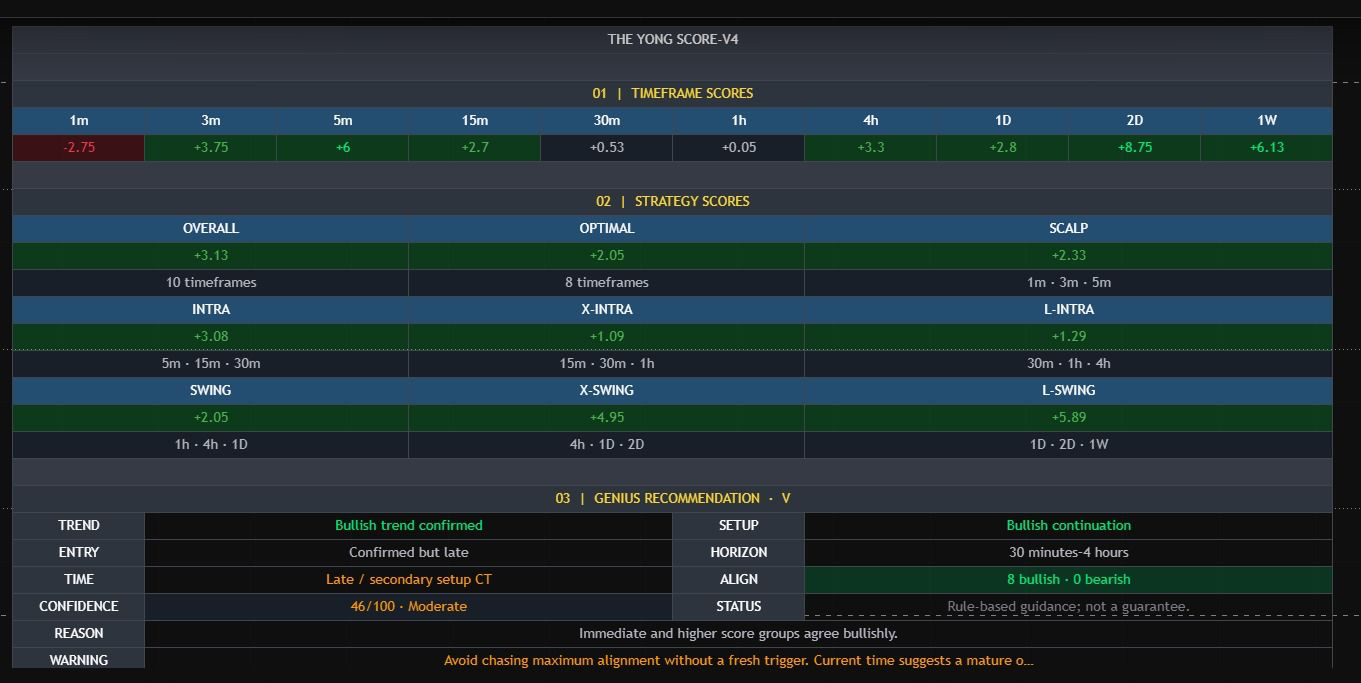
Task: Click the 1h · 4h · 1D cell
Action: click(210, 444)
